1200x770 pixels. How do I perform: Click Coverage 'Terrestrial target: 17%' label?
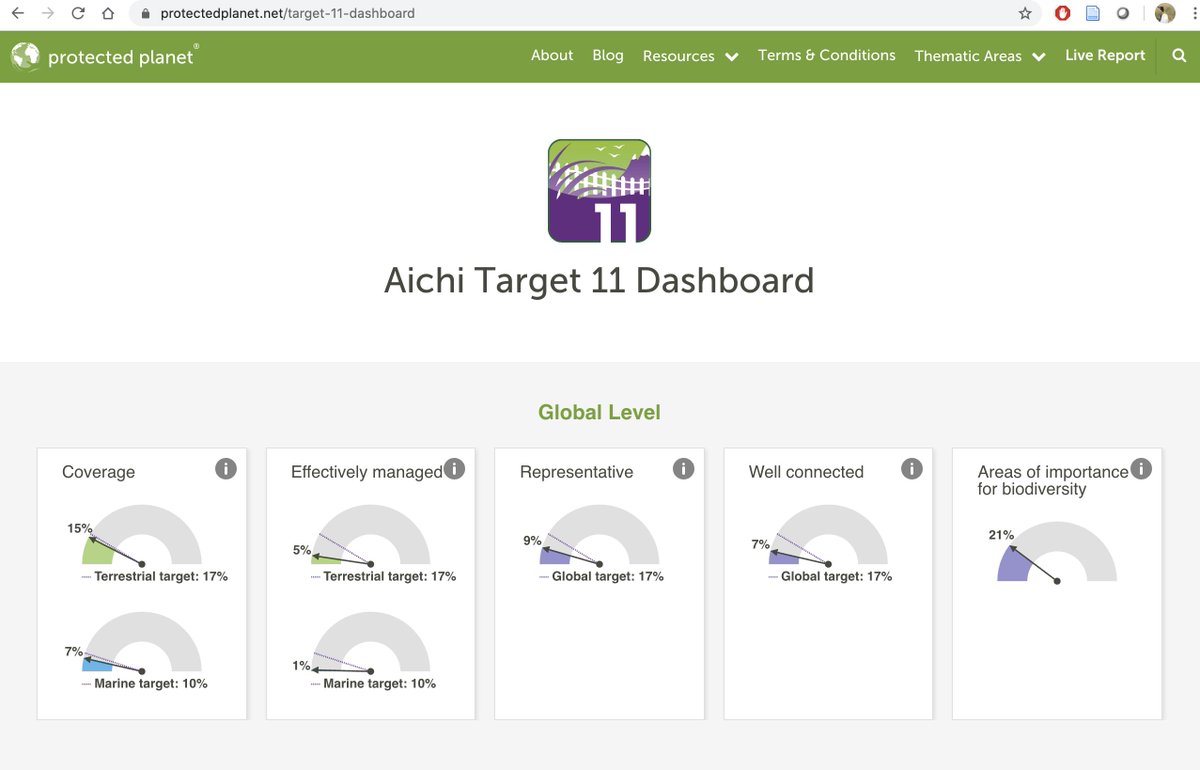coord(161,577)
